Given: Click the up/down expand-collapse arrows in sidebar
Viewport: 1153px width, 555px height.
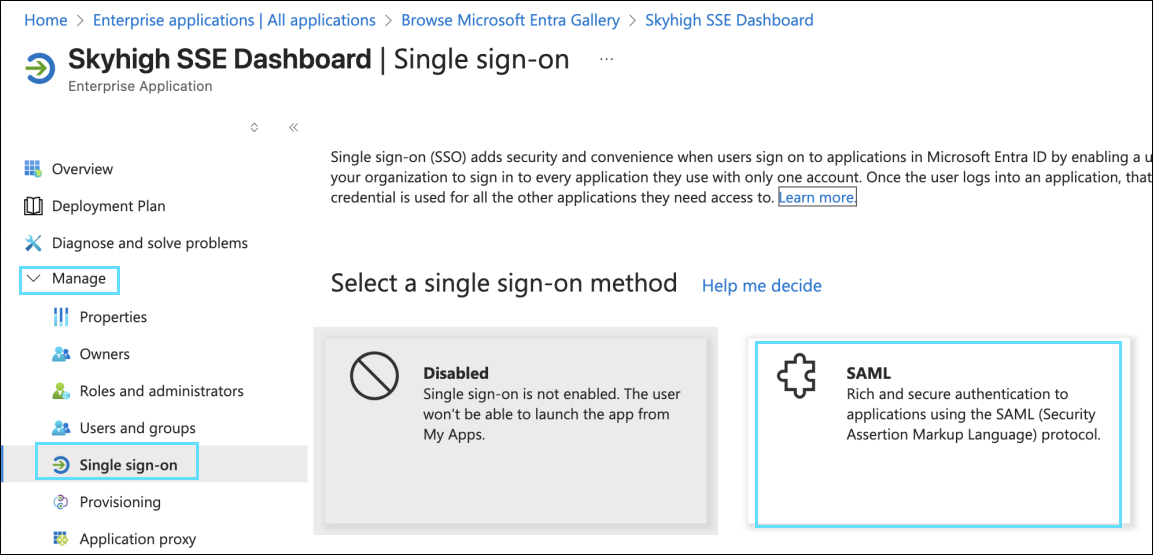Looking at the screenshot, I should point(254,127).
